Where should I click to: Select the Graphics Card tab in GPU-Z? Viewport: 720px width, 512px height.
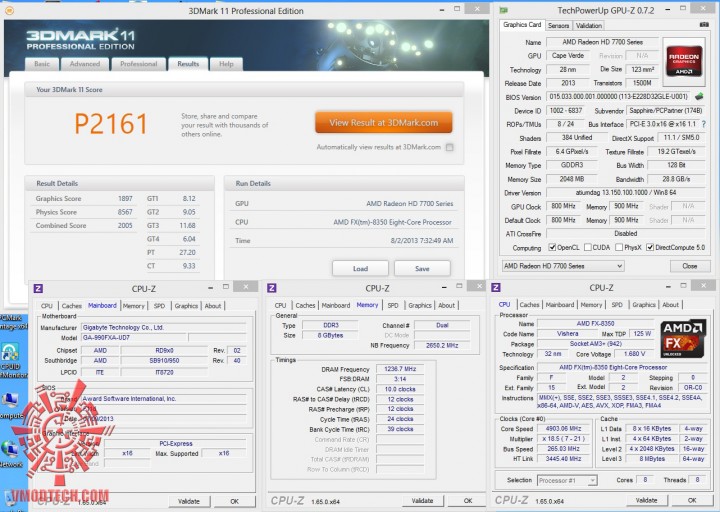pos(522,25)
